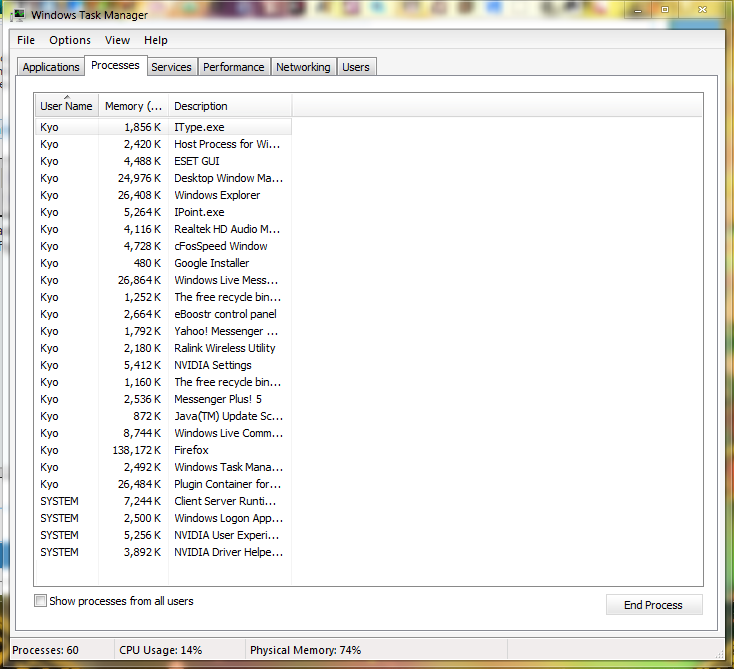
Task: Close the Task Manager window
Action: (x=702, y=10)
